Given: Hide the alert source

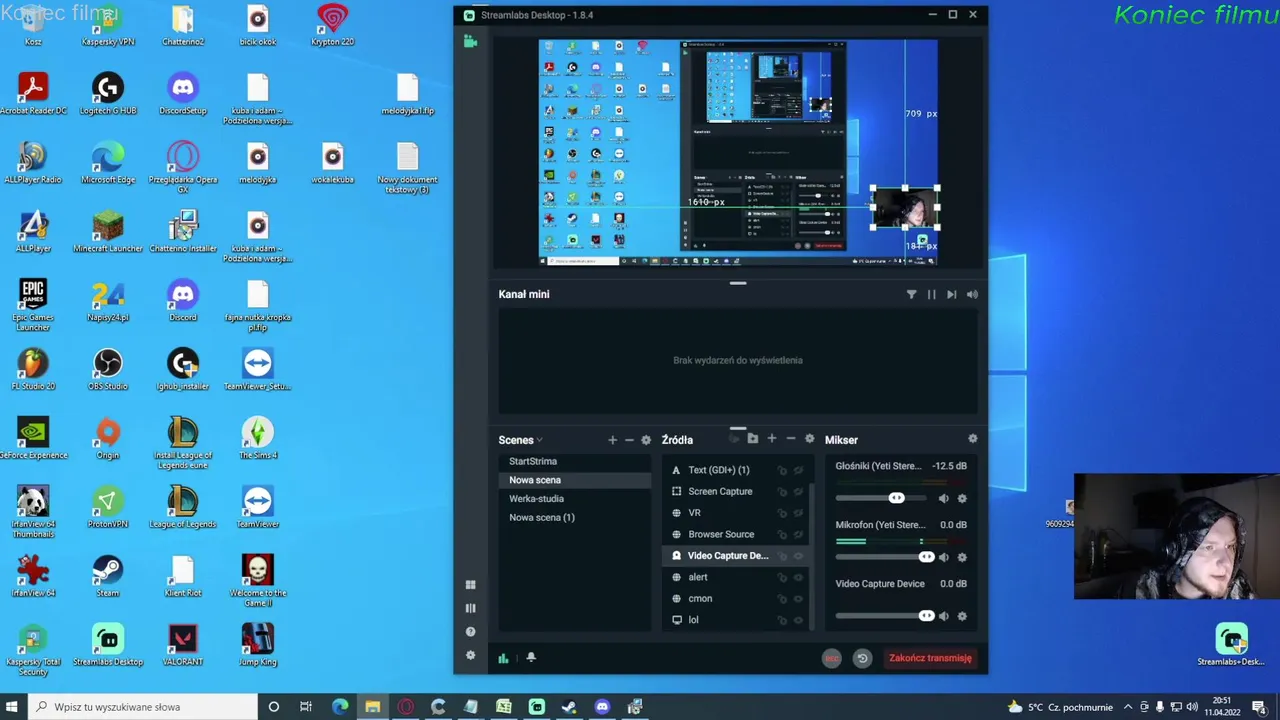Looking at the screenshot, I should coord(798,577).
